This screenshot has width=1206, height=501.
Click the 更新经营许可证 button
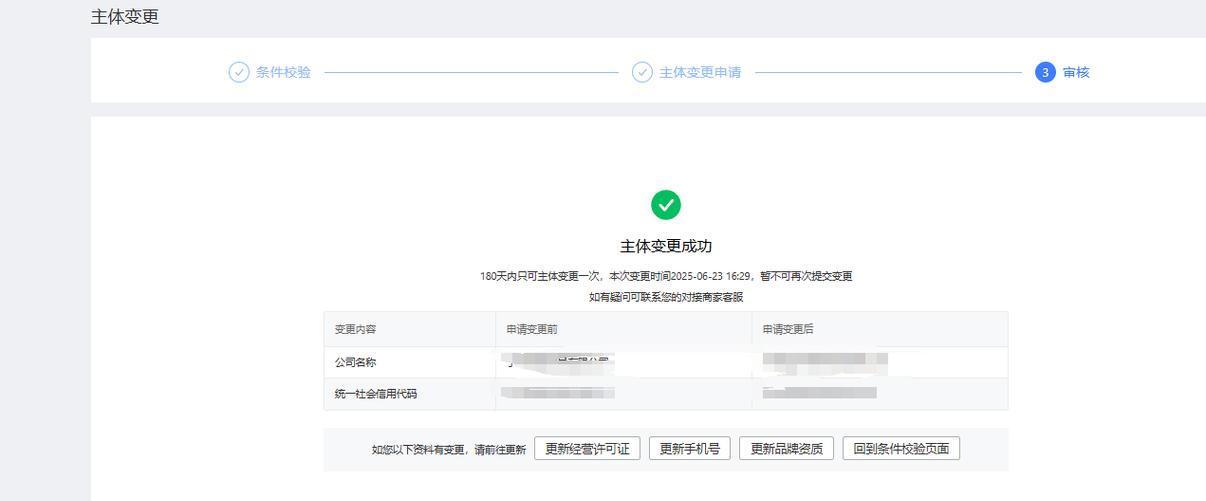587,449
